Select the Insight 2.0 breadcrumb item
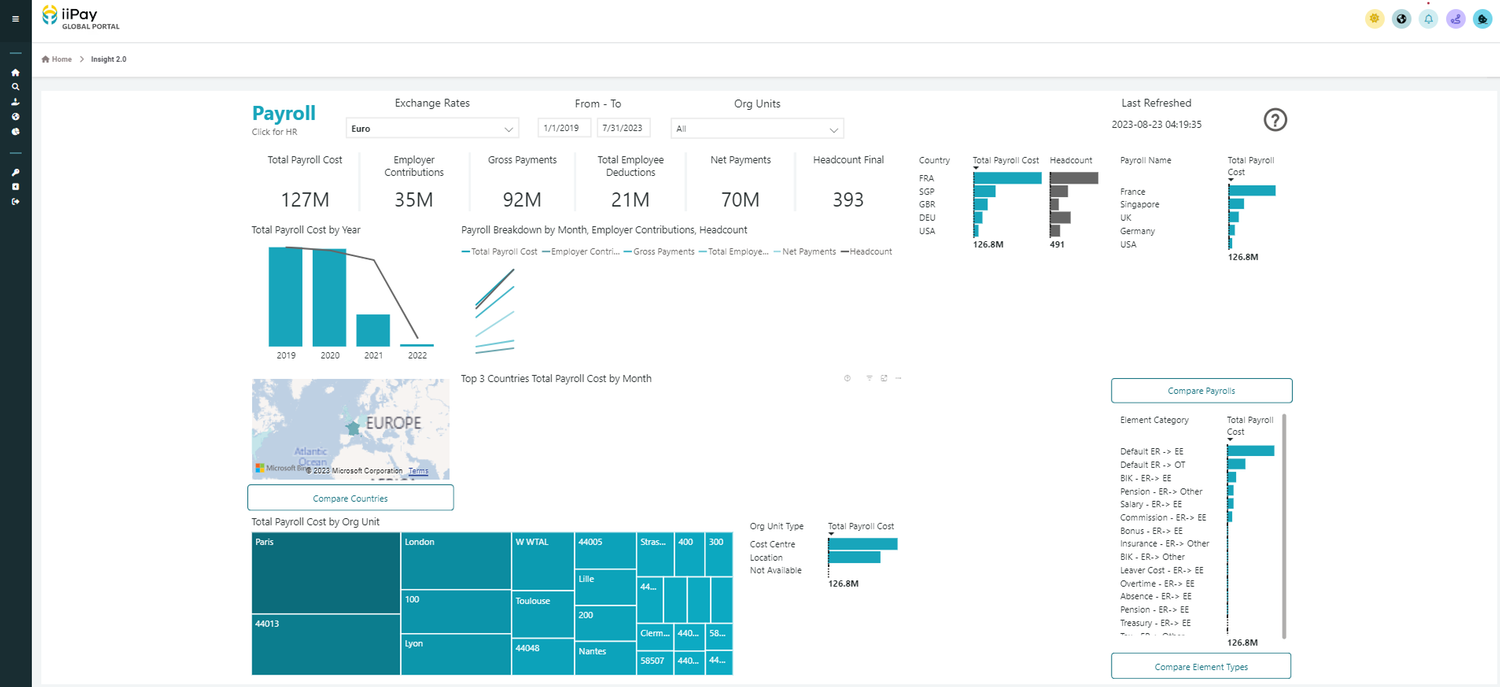 pos(108,59)
